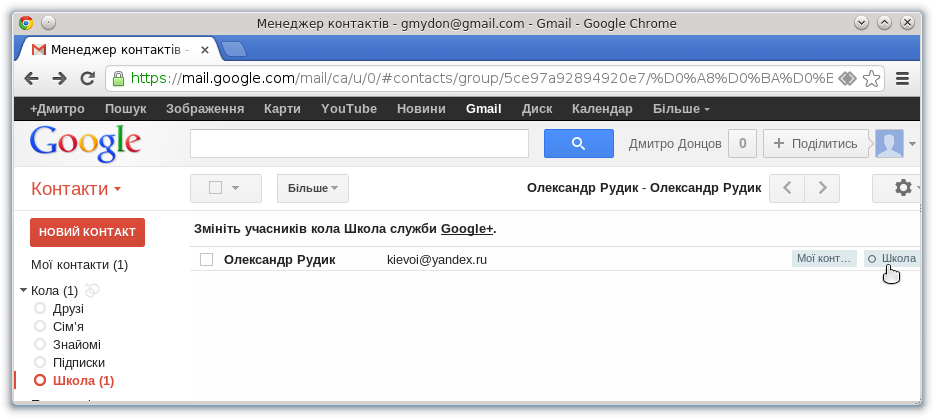The height and width of the screenshot is (418, 936).
Task: Select the Менеджер контактів browser tab
Action: tap(120, 50)
